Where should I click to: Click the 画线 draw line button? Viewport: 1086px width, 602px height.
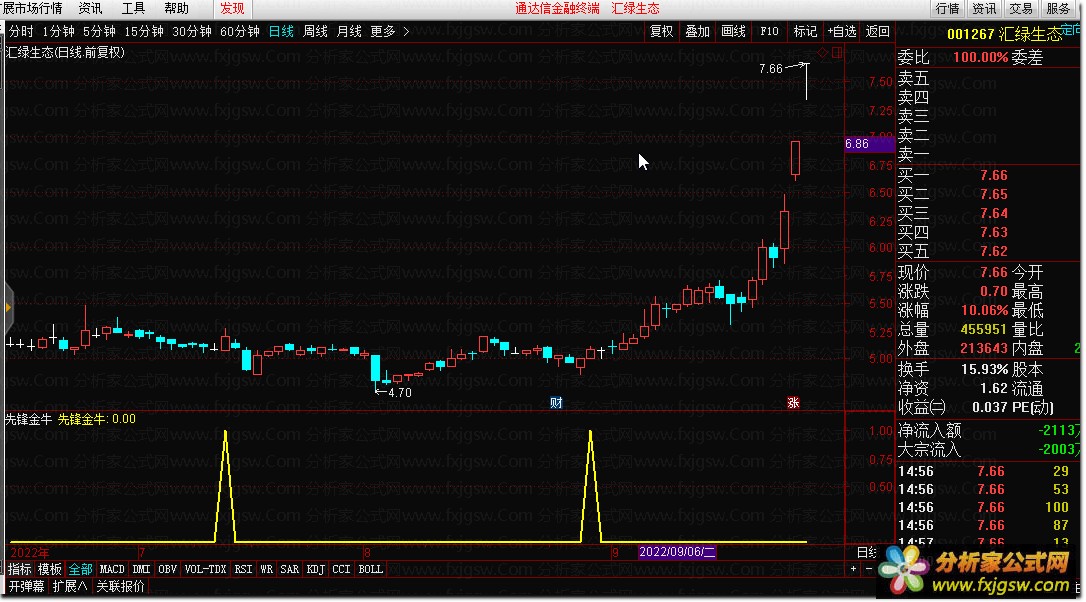733,31
